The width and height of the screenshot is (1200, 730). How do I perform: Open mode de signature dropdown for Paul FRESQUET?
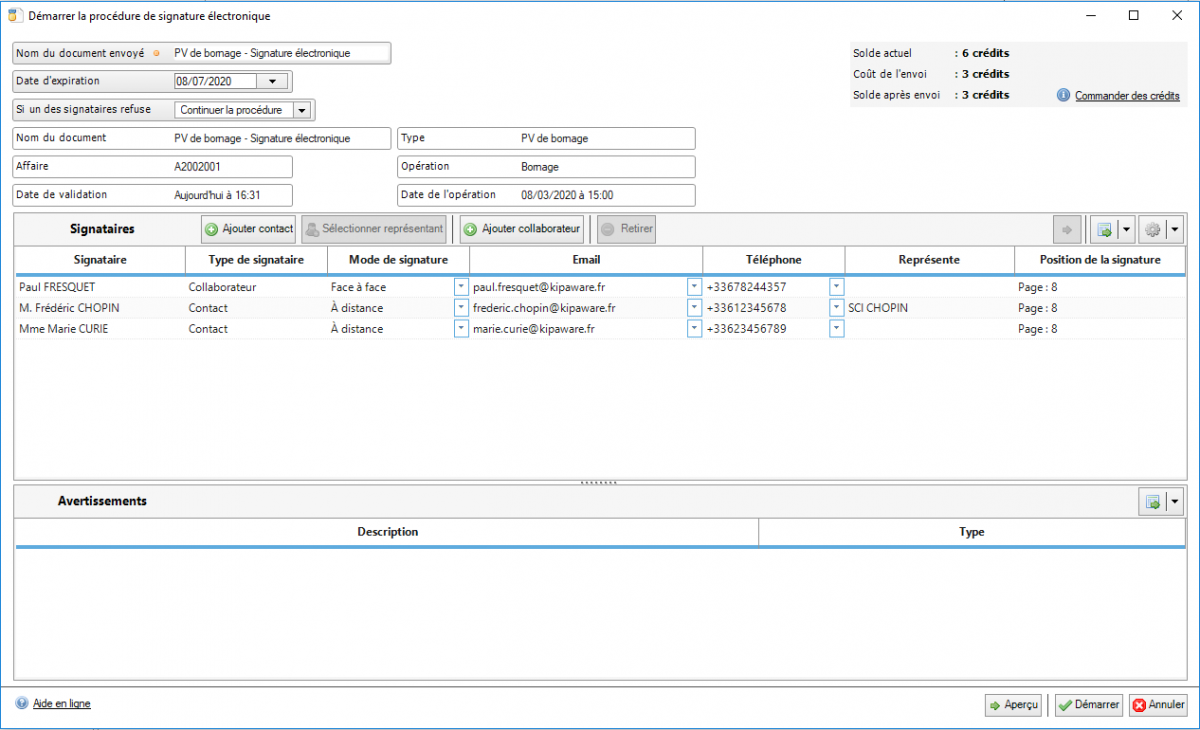click(461, 287)
